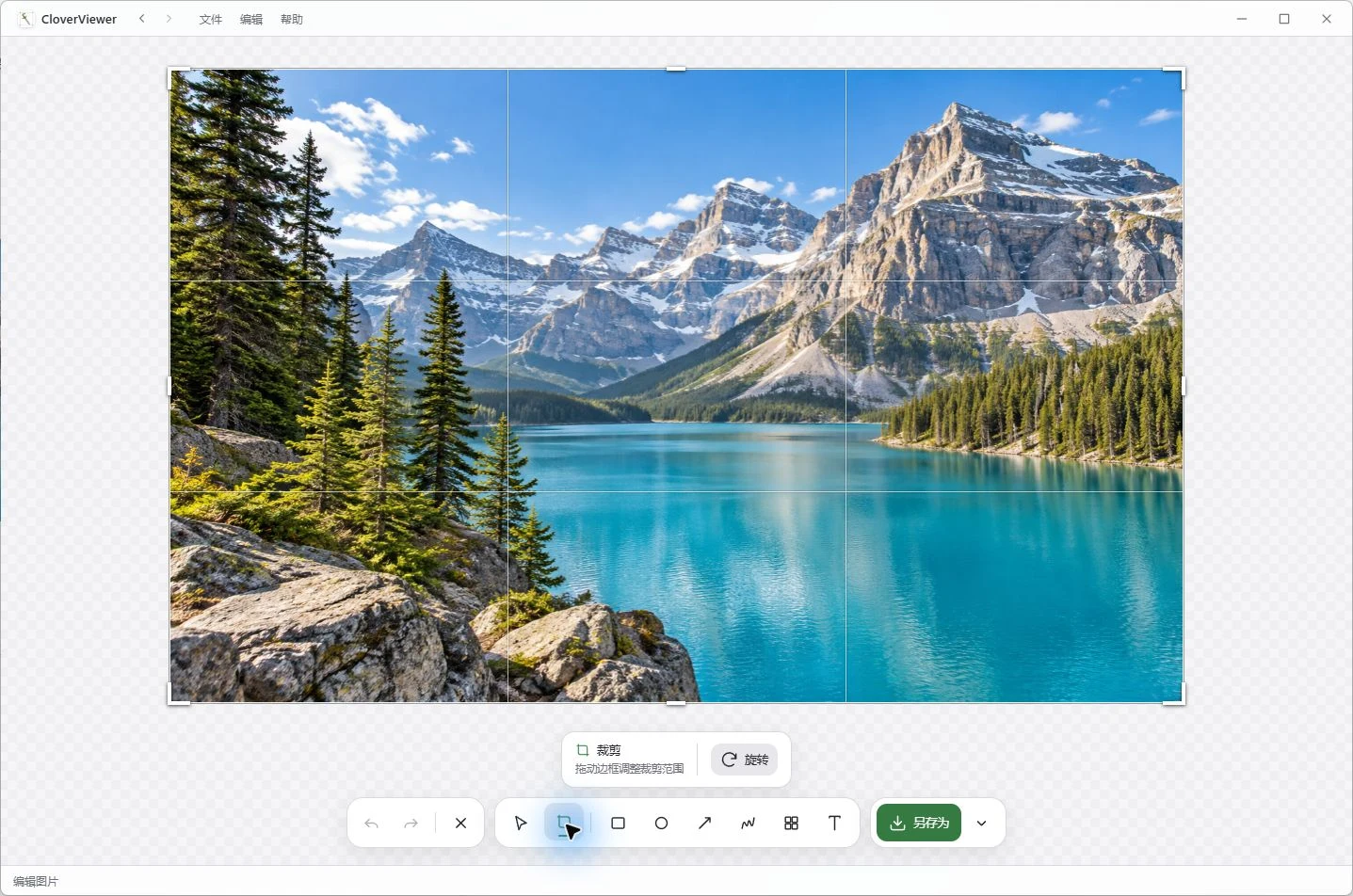Close the CloverViewer window
Image resolution: width=1353 pixels, height=896 pixels.
(1327, 19)
